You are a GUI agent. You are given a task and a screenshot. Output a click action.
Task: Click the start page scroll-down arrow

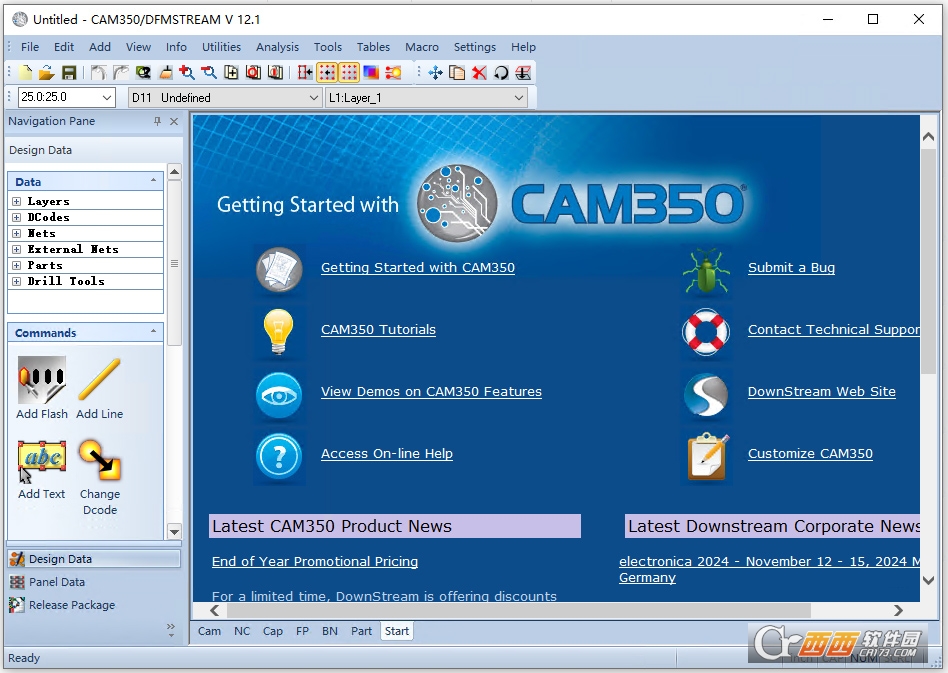(929, 580)
